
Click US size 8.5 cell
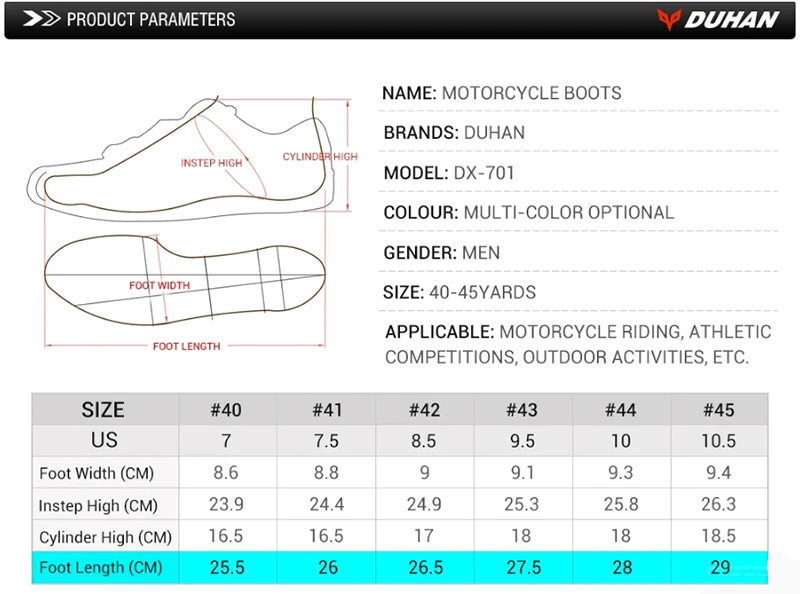tap(424, 441)
